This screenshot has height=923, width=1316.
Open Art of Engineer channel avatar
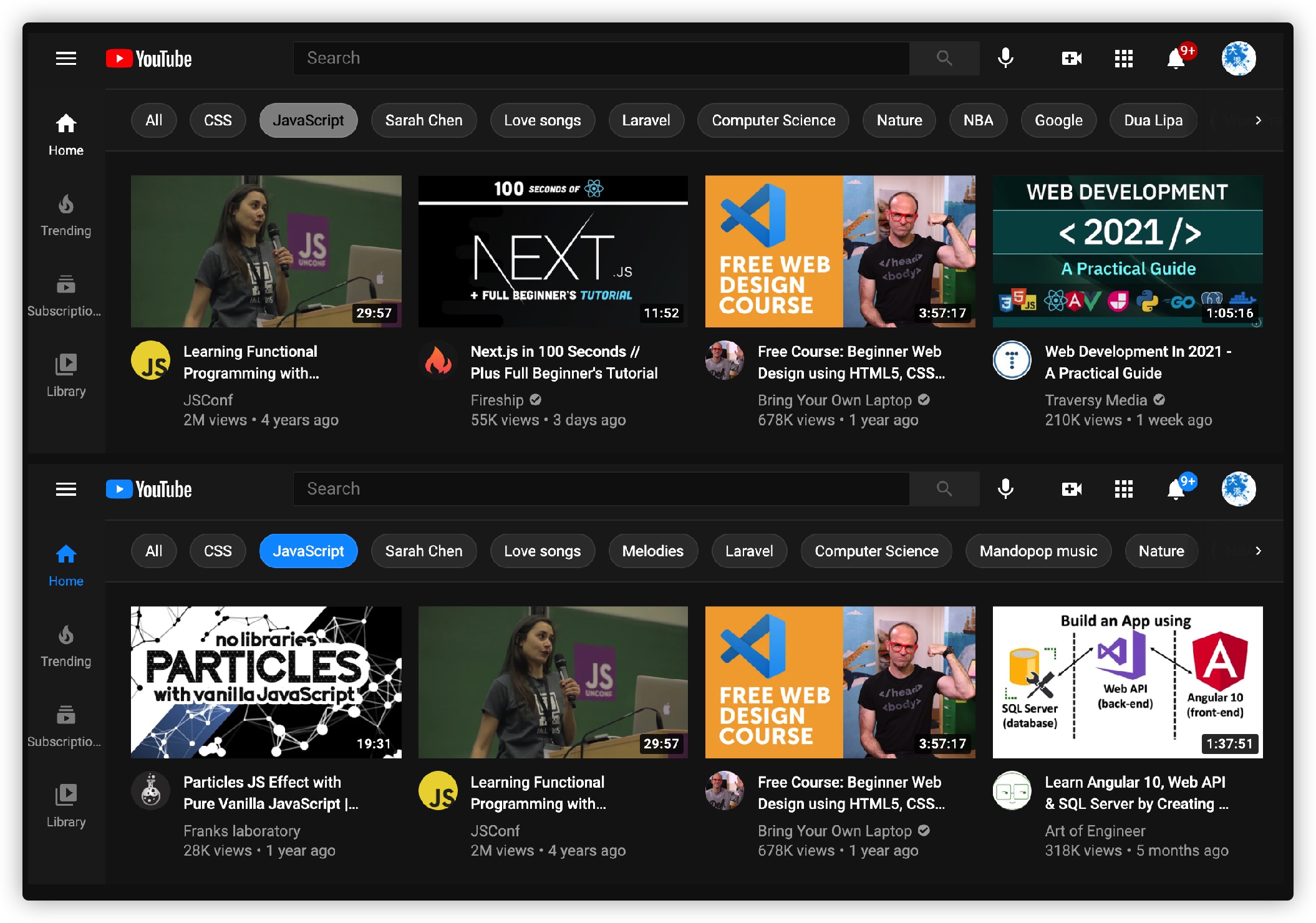point(1012,791)
